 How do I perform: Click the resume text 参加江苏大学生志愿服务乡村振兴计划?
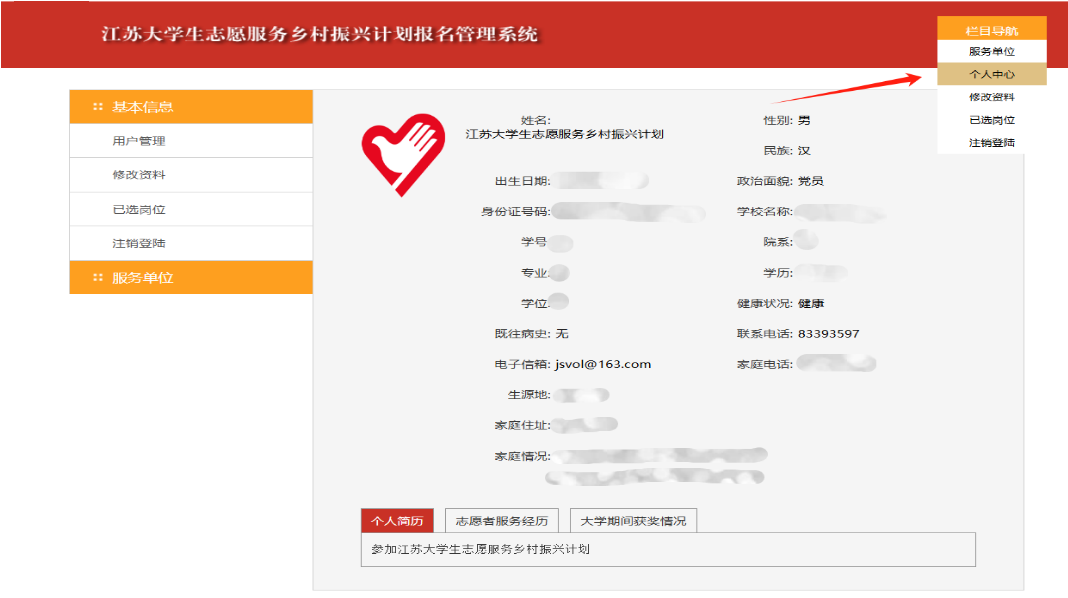tap(480, 549)
